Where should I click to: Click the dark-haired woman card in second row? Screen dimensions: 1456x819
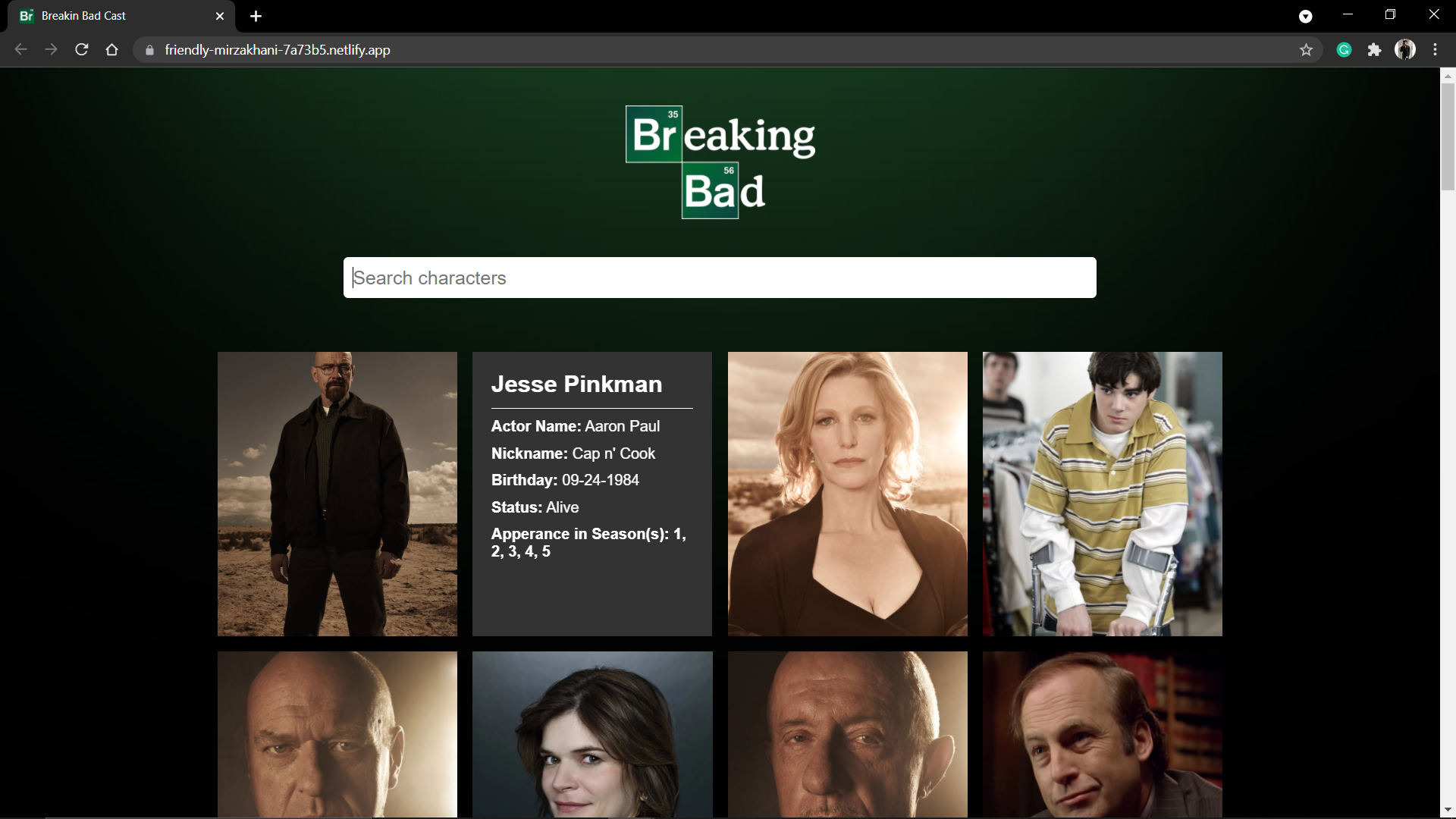point(592,734)
